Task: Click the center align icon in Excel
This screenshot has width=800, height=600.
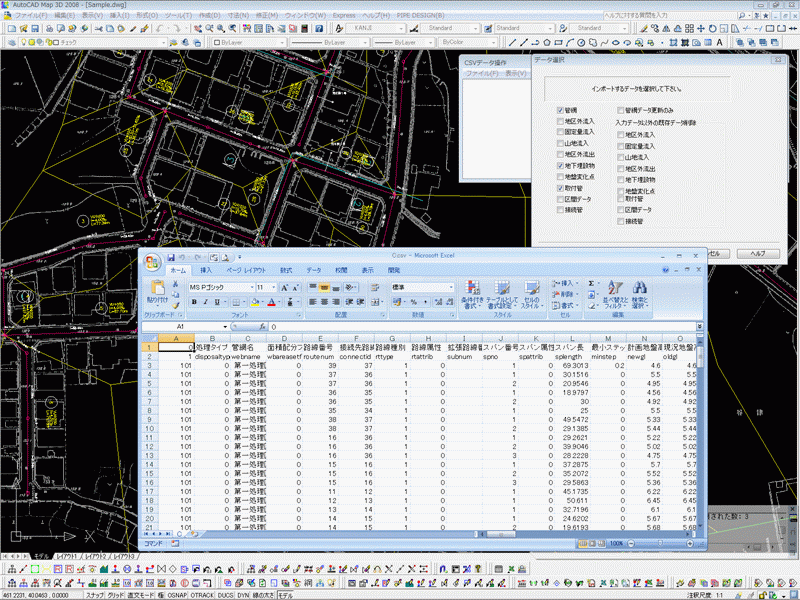Action: click(325, 302)
